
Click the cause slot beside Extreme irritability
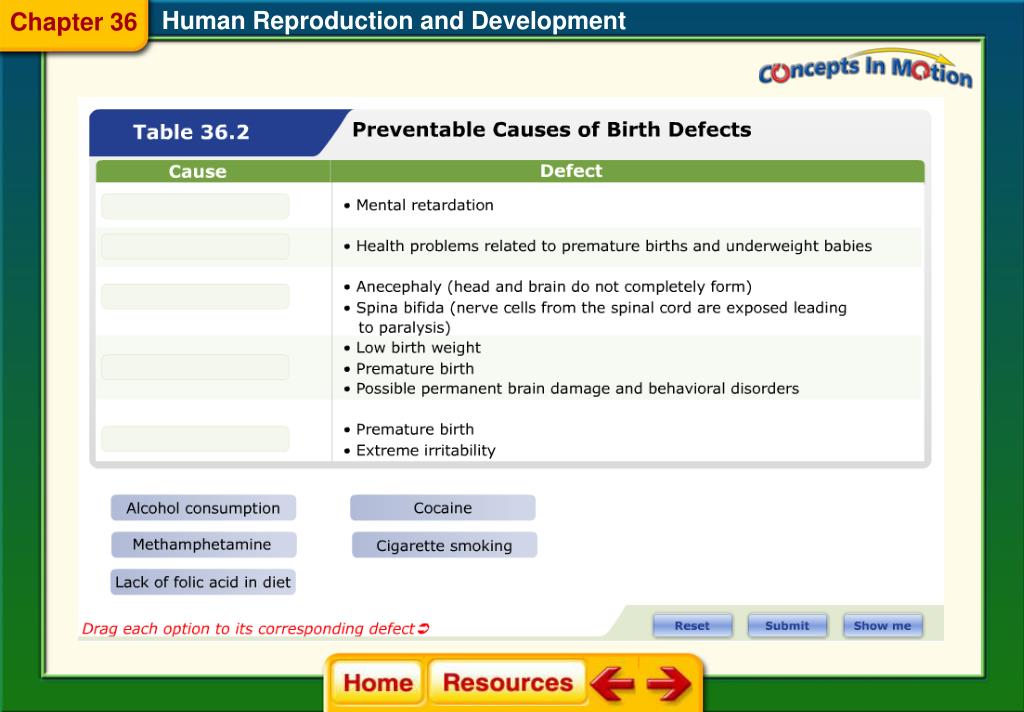pos(195,438)
